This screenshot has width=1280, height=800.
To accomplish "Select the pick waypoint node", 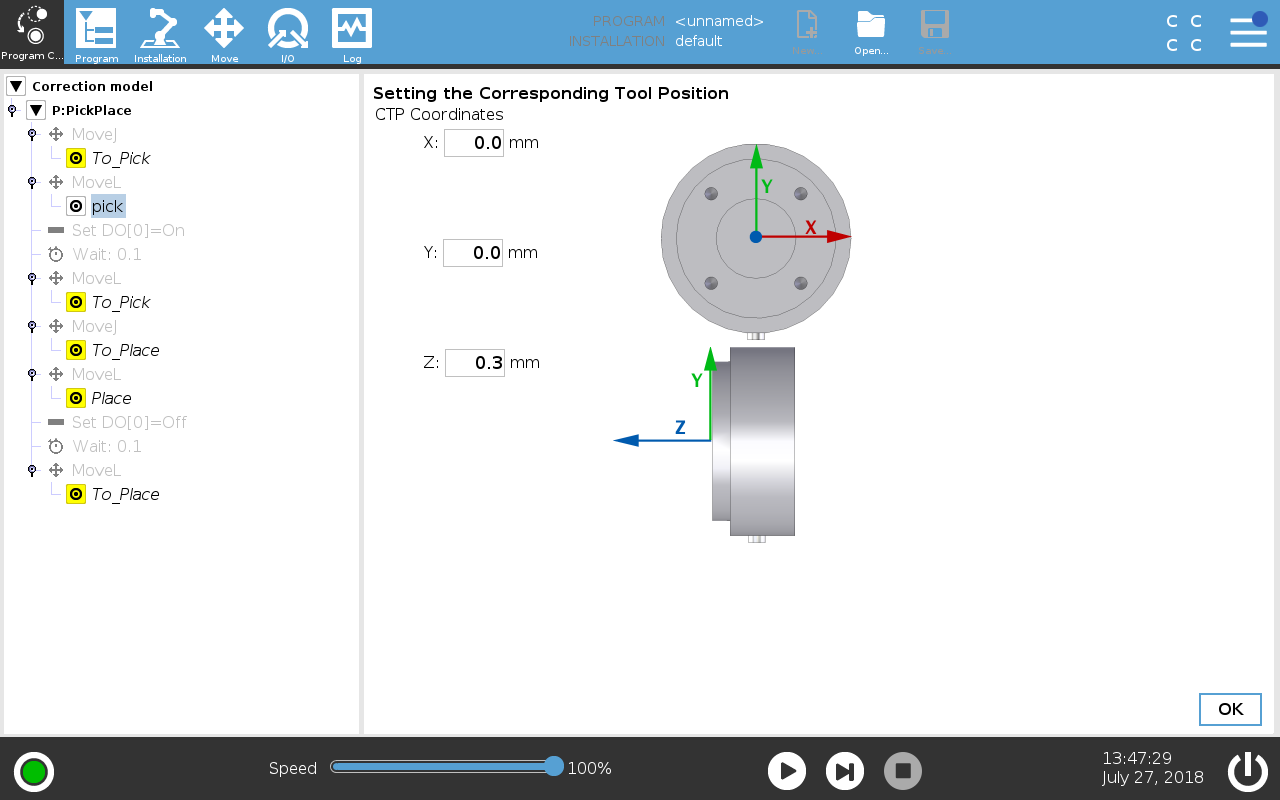I will (107, 206).
